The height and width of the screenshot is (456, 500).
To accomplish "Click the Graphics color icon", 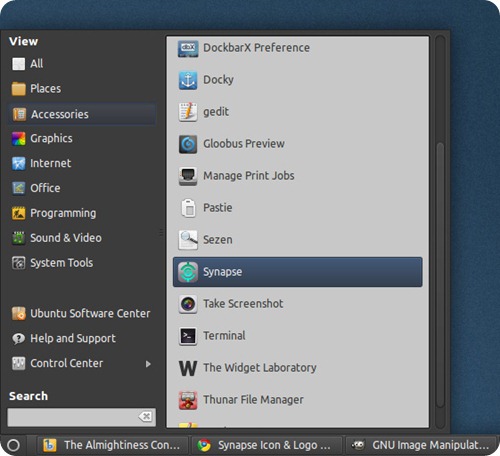I will click(x=18, y=139).
